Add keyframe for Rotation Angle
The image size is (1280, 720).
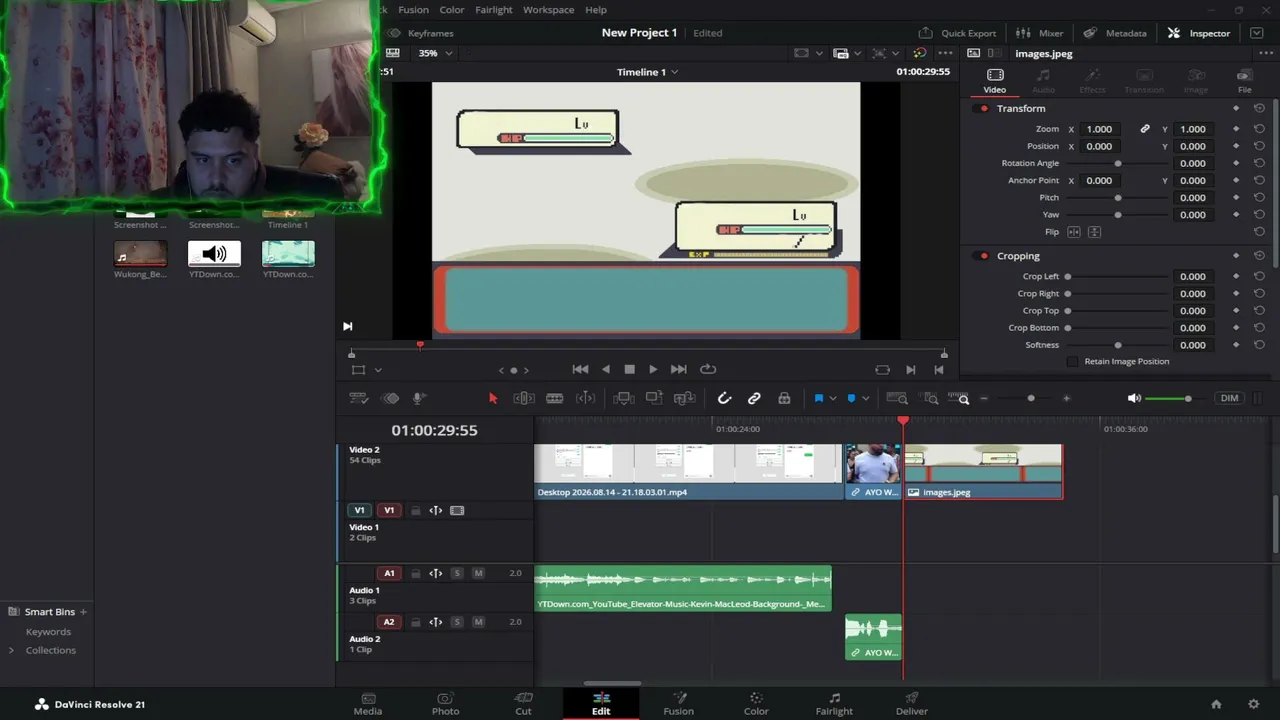click(x=1236, y=163)
